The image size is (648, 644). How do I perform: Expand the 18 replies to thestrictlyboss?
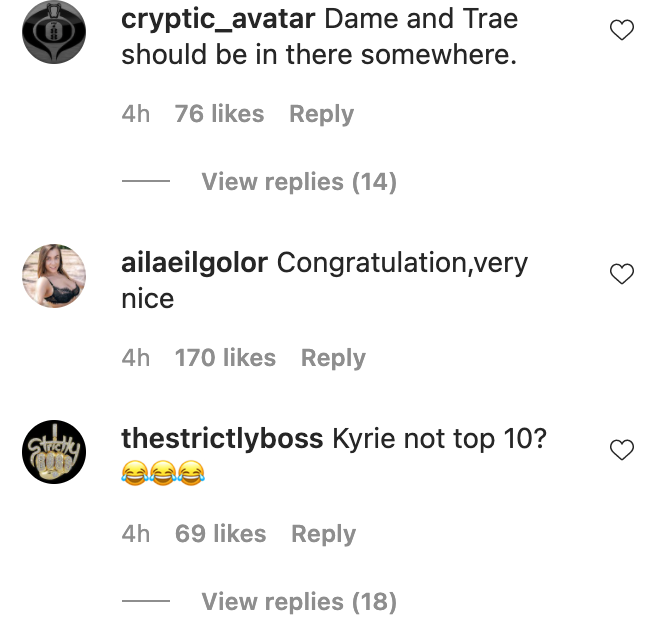(298, 602)
